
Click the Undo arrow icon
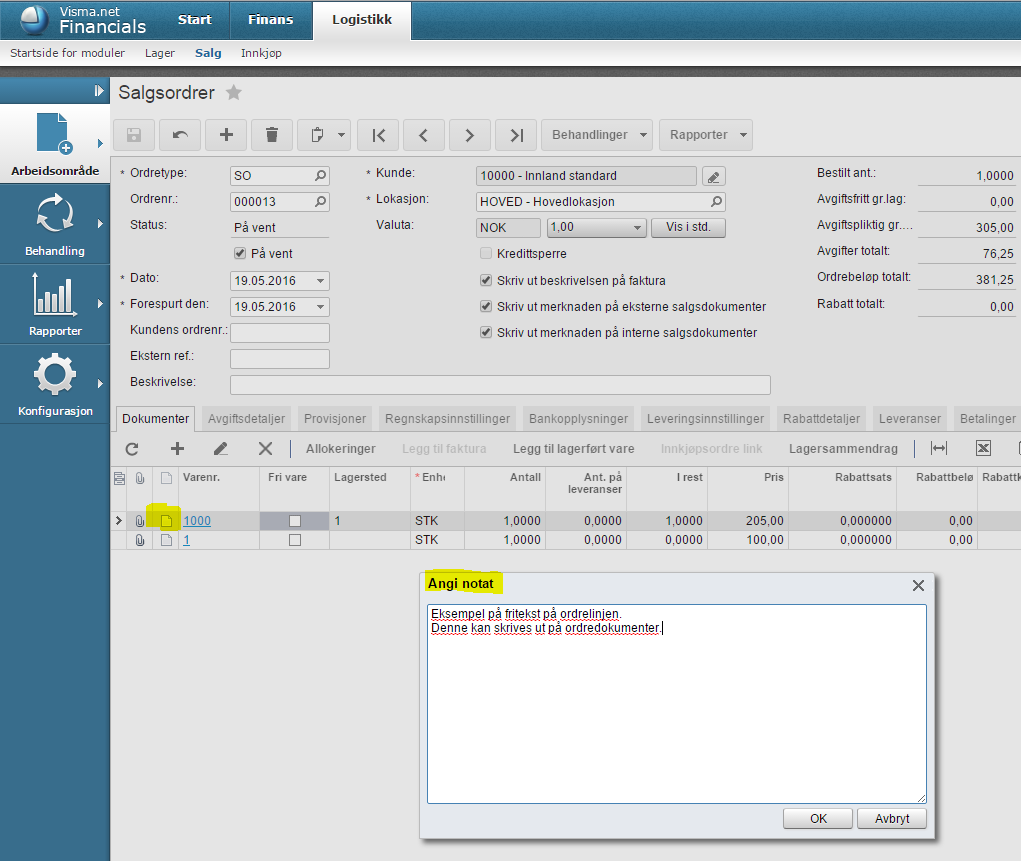pos(180,135)
